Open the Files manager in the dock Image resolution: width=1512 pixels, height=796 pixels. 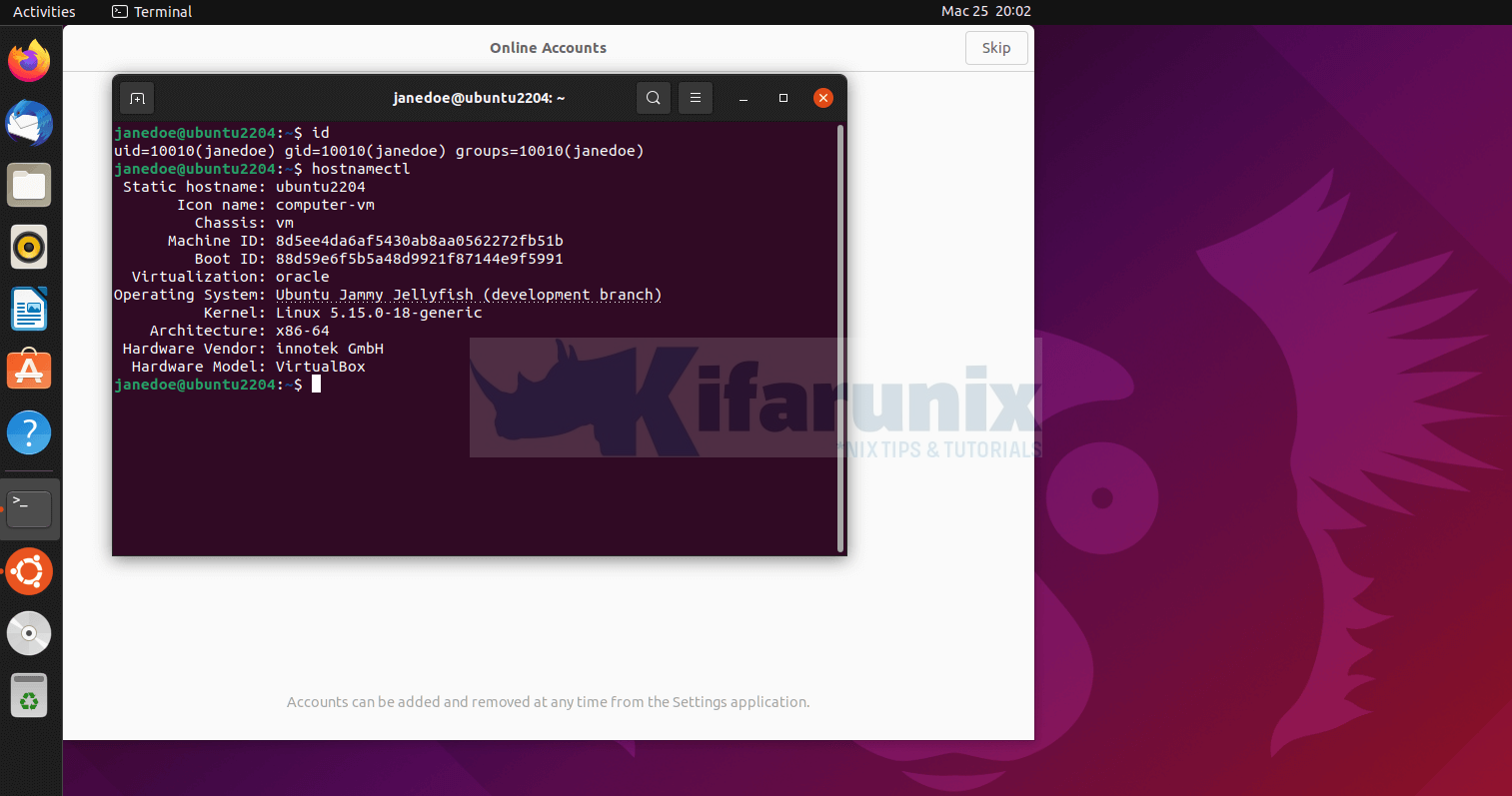click(x=29, y=185)
